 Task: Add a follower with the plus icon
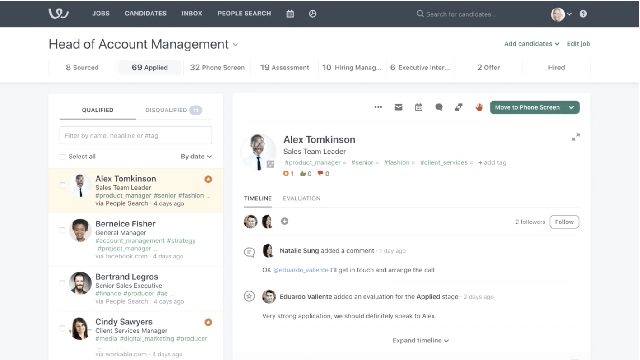click(284, 221)
